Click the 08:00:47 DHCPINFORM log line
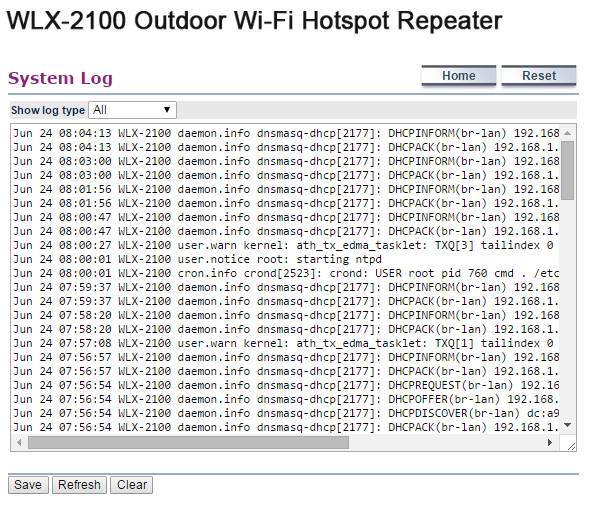The height and width of the screenshot is (505, 600). coord(286,217)
